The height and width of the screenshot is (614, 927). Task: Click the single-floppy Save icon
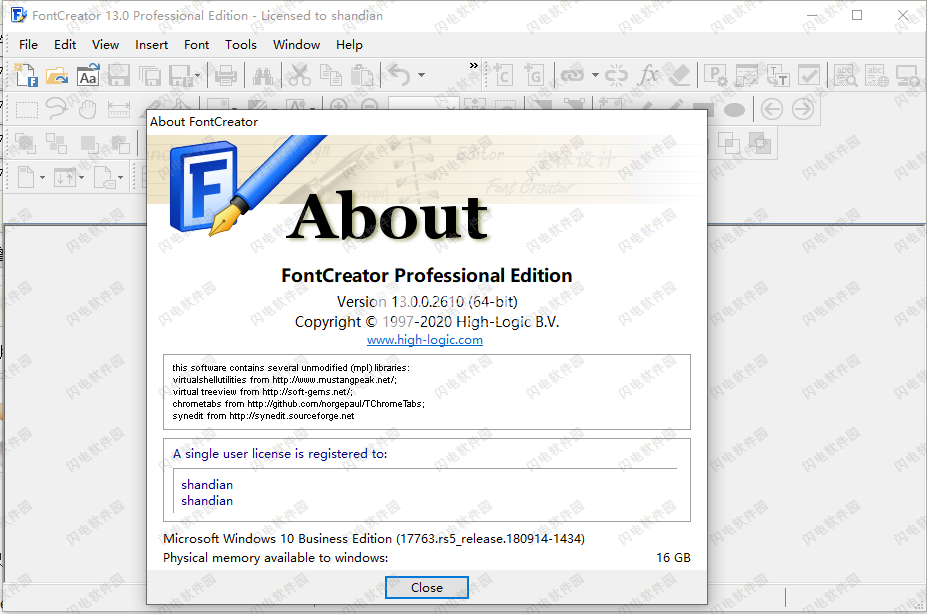pyautogui.click(x=118, y=75)
